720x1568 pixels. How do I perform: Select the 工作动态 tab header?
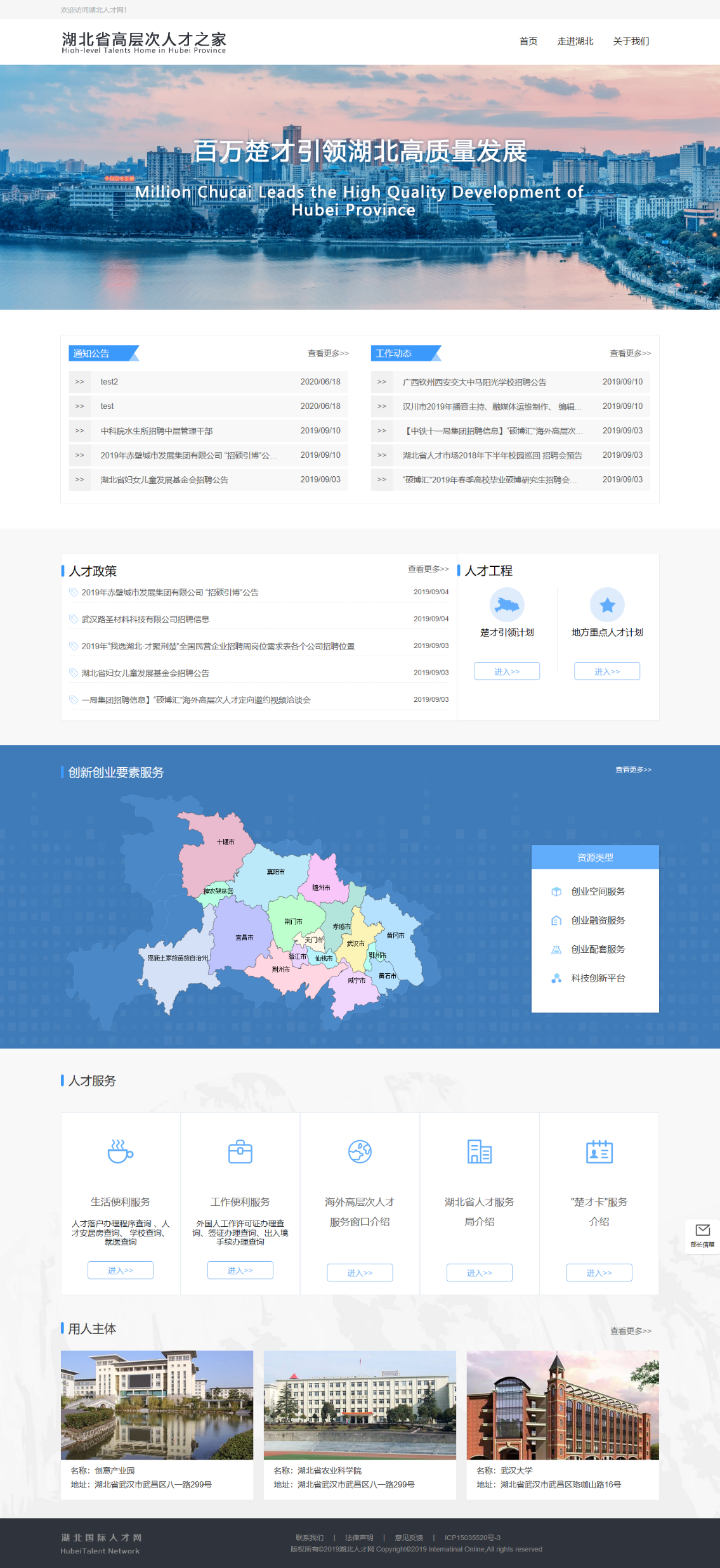click(x=406, y=353)
